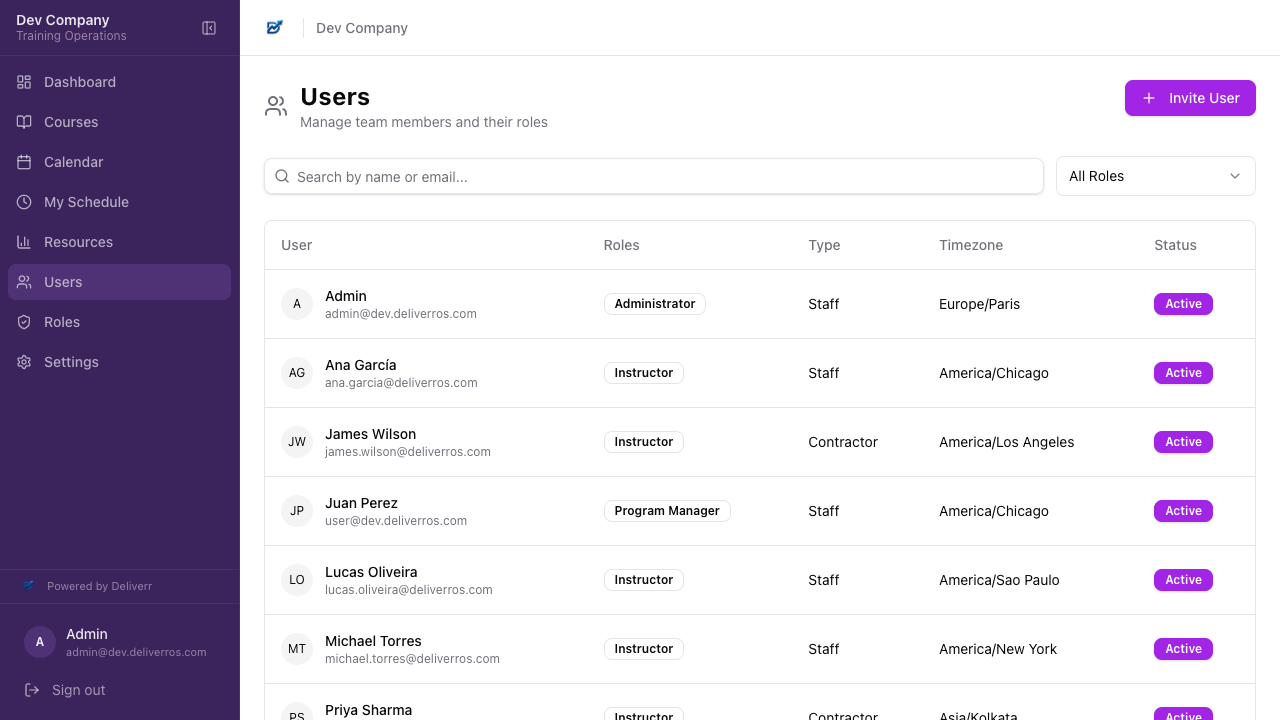Focus the search by name or email field

tap(654, 176)
